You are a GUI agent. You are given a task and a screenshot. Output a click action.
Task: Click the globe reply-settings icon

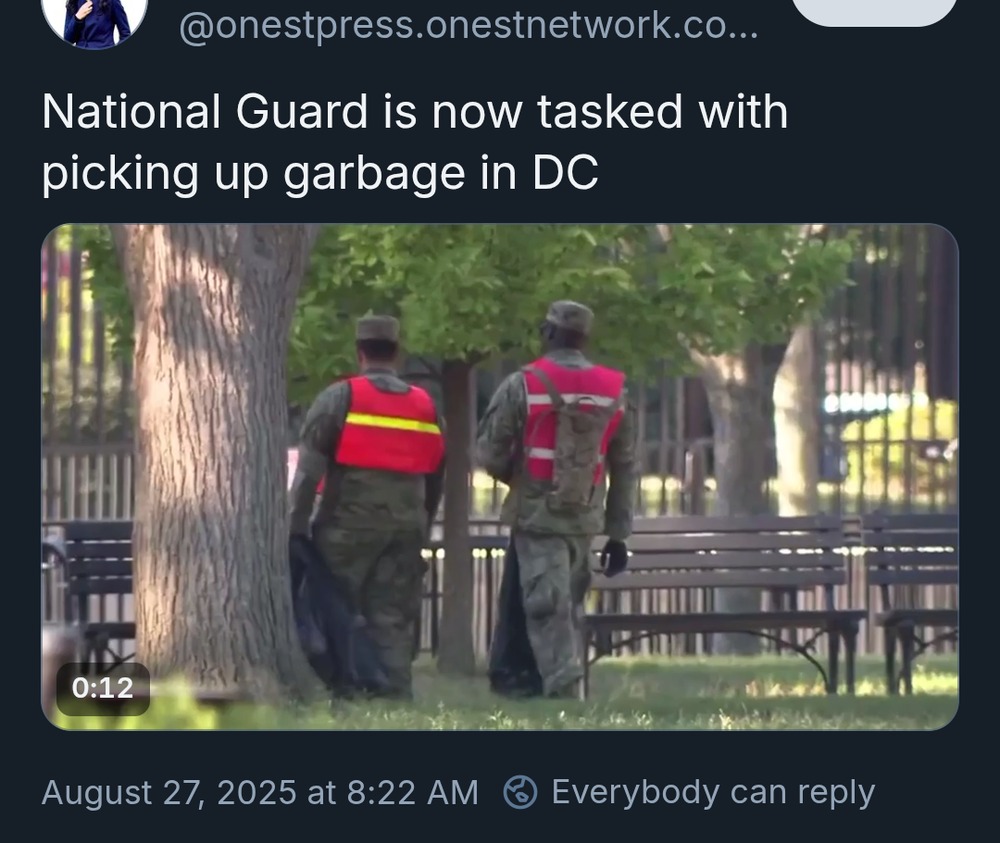pos(520,793)
